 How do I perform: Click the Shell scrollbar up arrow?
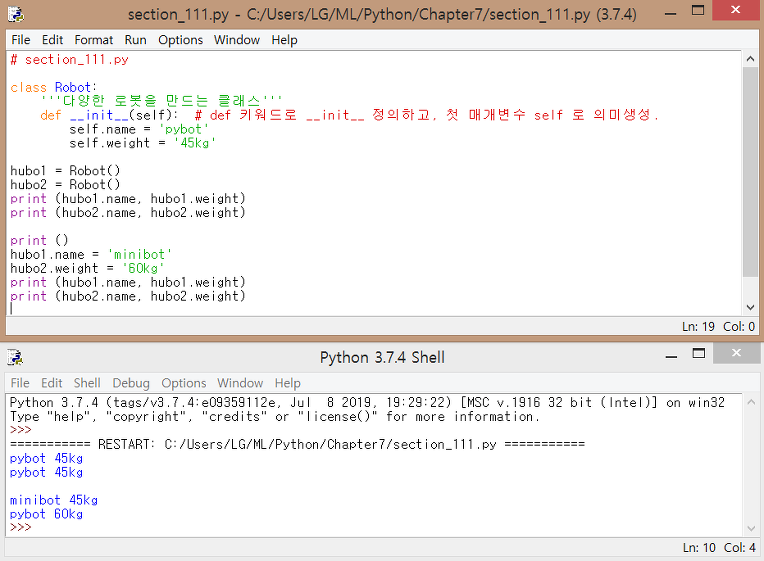[751, 403]
